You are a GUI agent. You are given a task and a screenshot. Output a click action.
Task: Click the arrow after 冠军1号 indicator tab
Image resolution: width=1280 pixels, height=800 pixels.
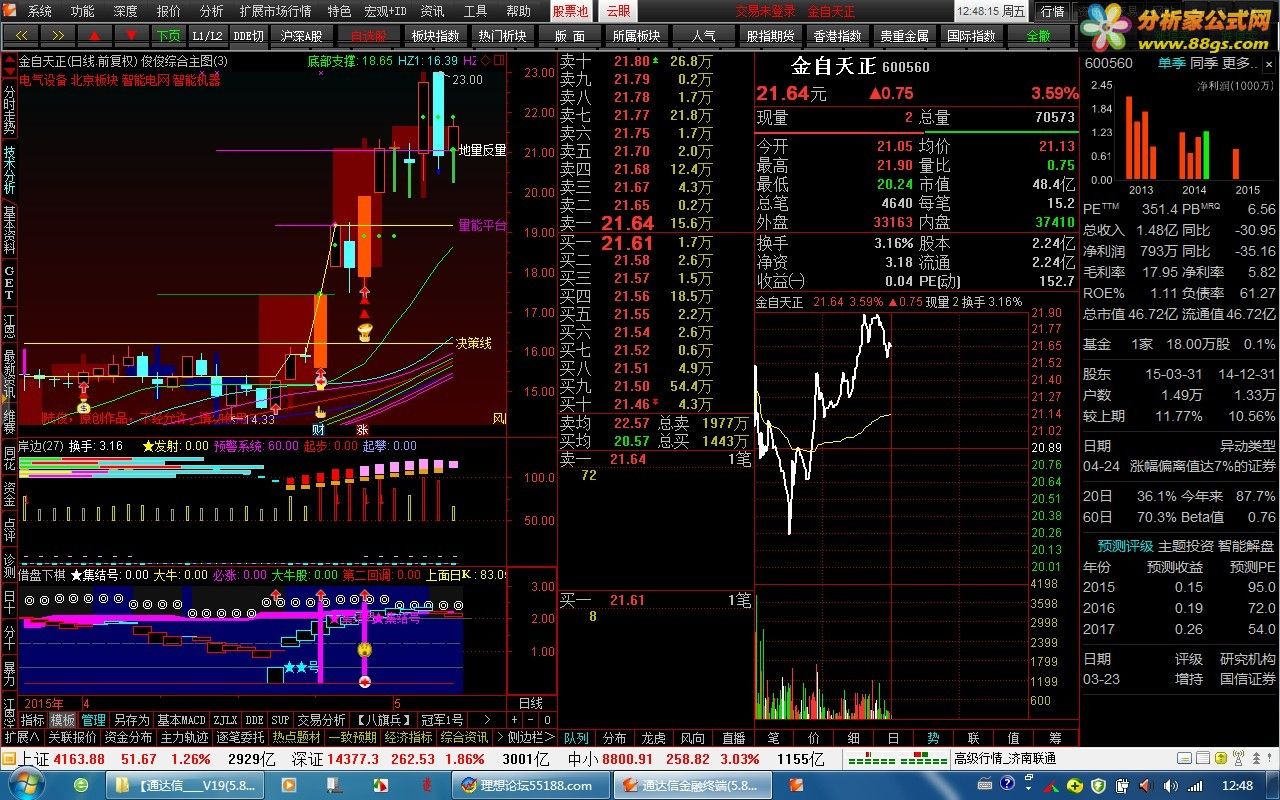point(487,720)
